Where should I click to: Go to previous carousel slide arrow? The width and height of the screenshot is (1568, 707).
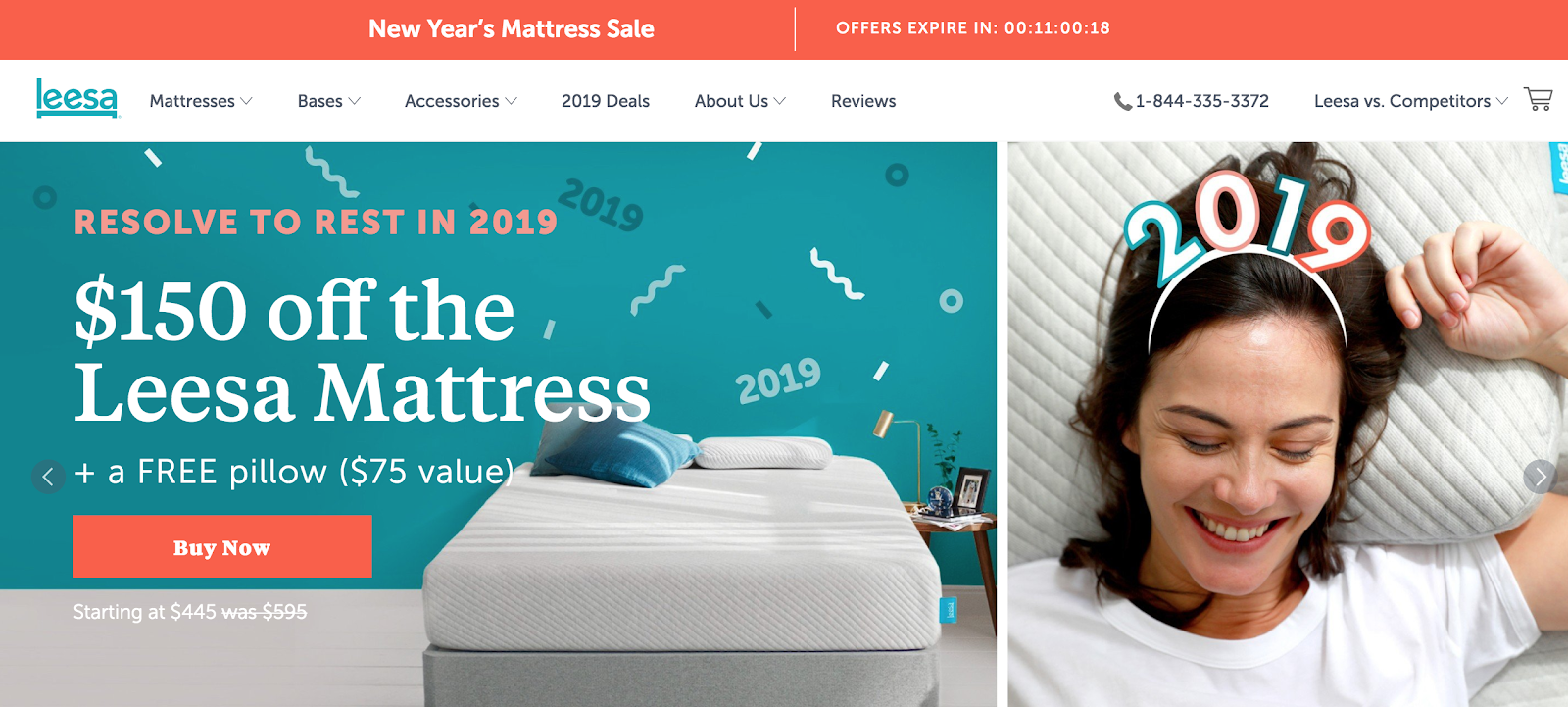[x=48, y=477]
